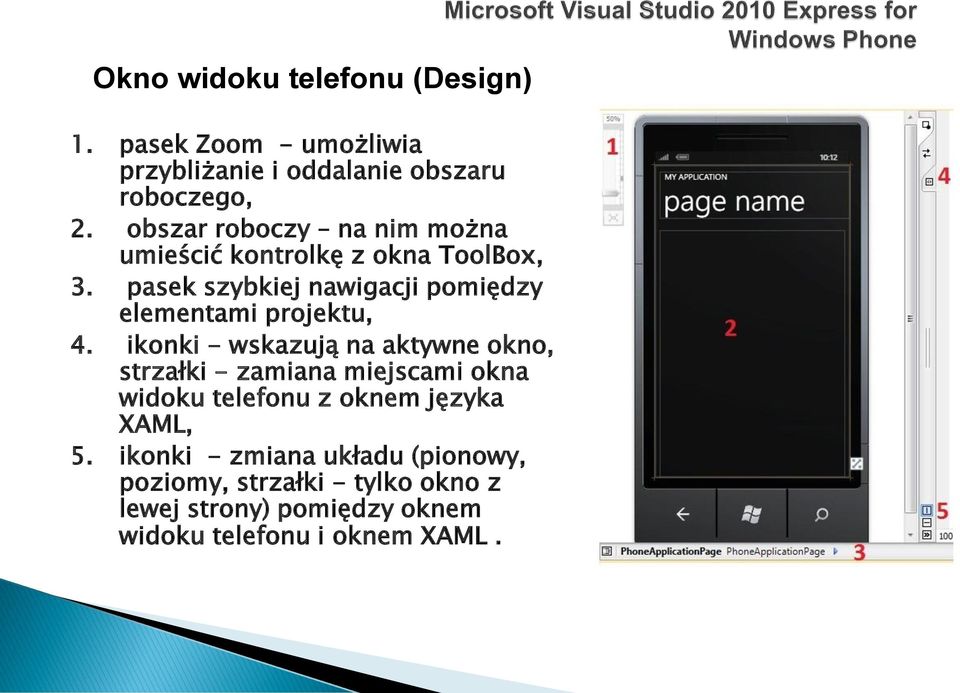Collapse pane with double-arrow icon

coord(926,535)
